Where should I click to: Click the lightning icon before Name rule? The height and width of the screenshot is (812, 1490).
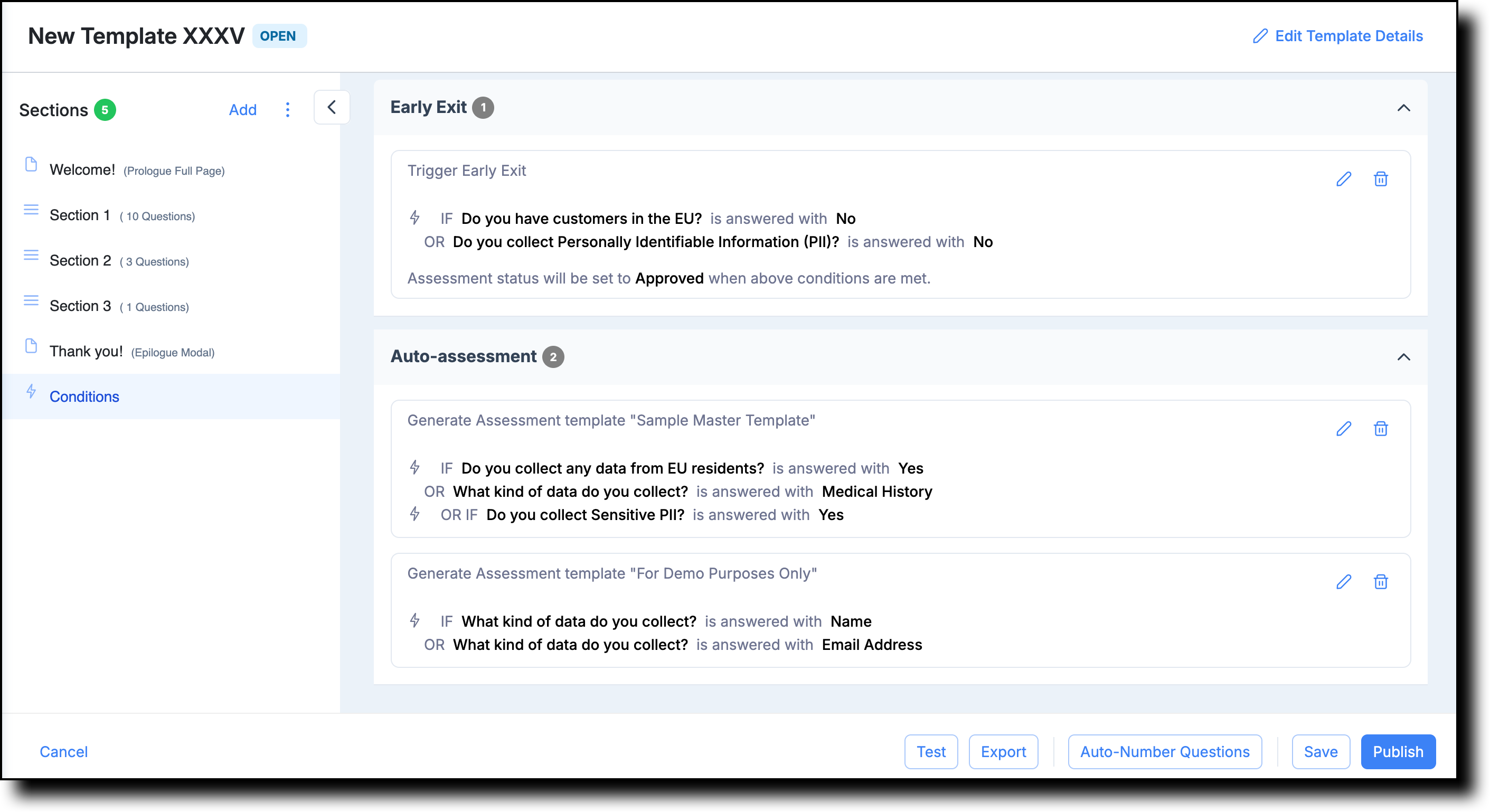pyautogui.click(x=414, y=620)
